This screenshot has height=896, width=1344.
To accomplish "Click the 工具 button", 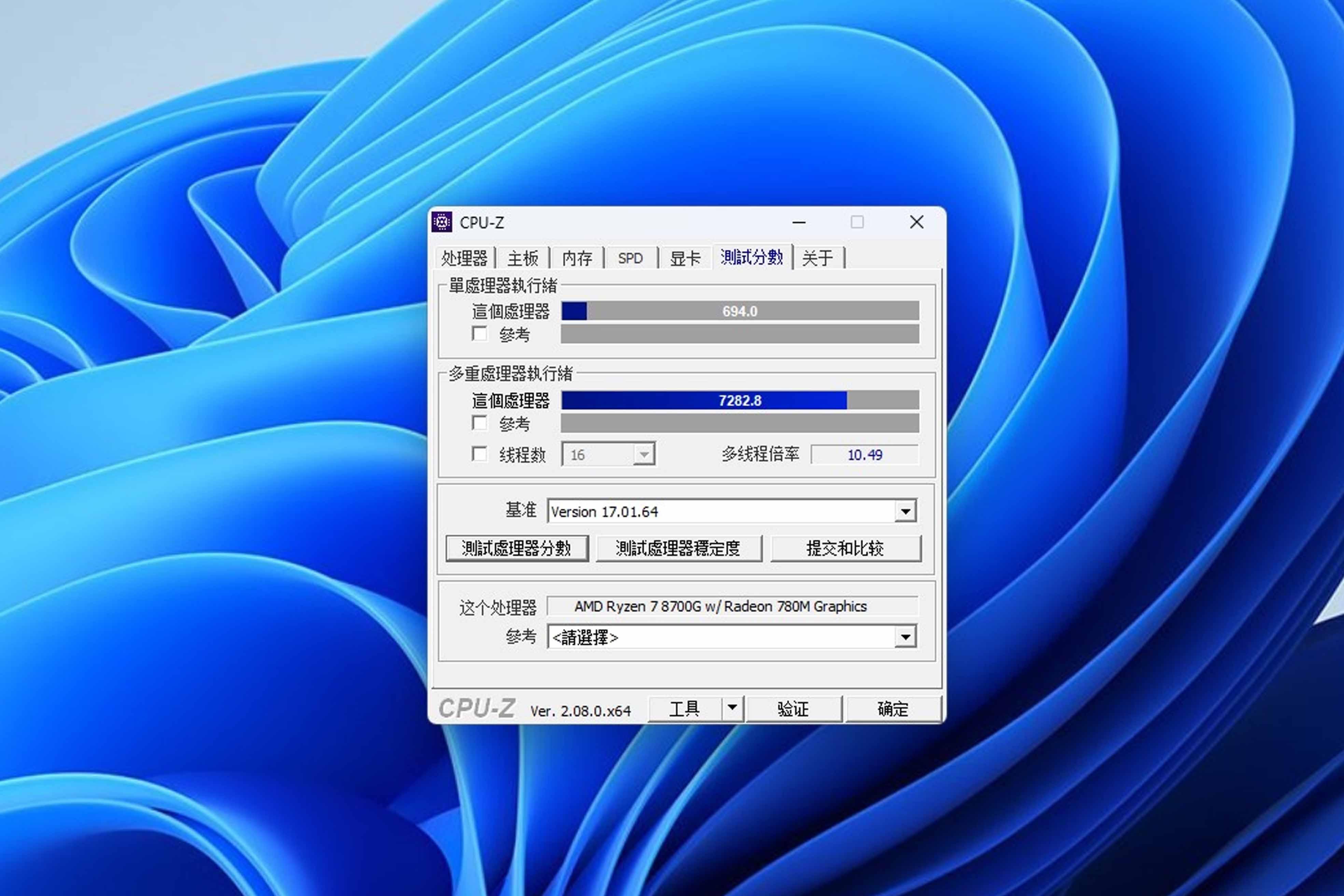I will (x=685, y=709).
